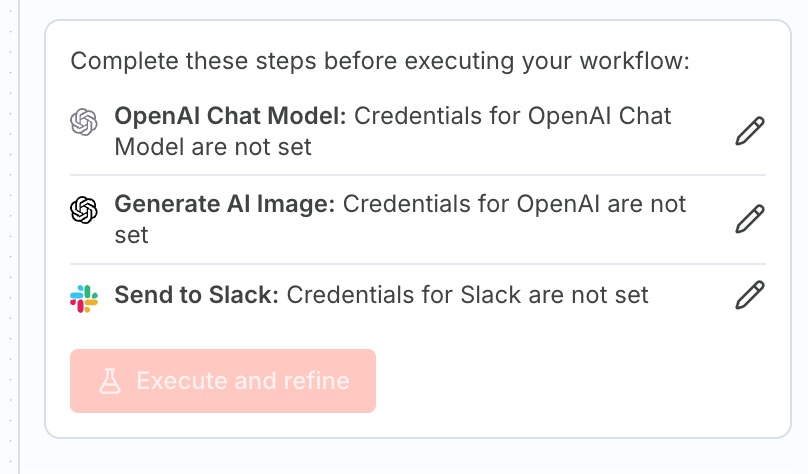This screenshot has height=474, width=808.
Task: Click 'Credentials for OpenAI are not set' message
Action: tap(515, 204)
